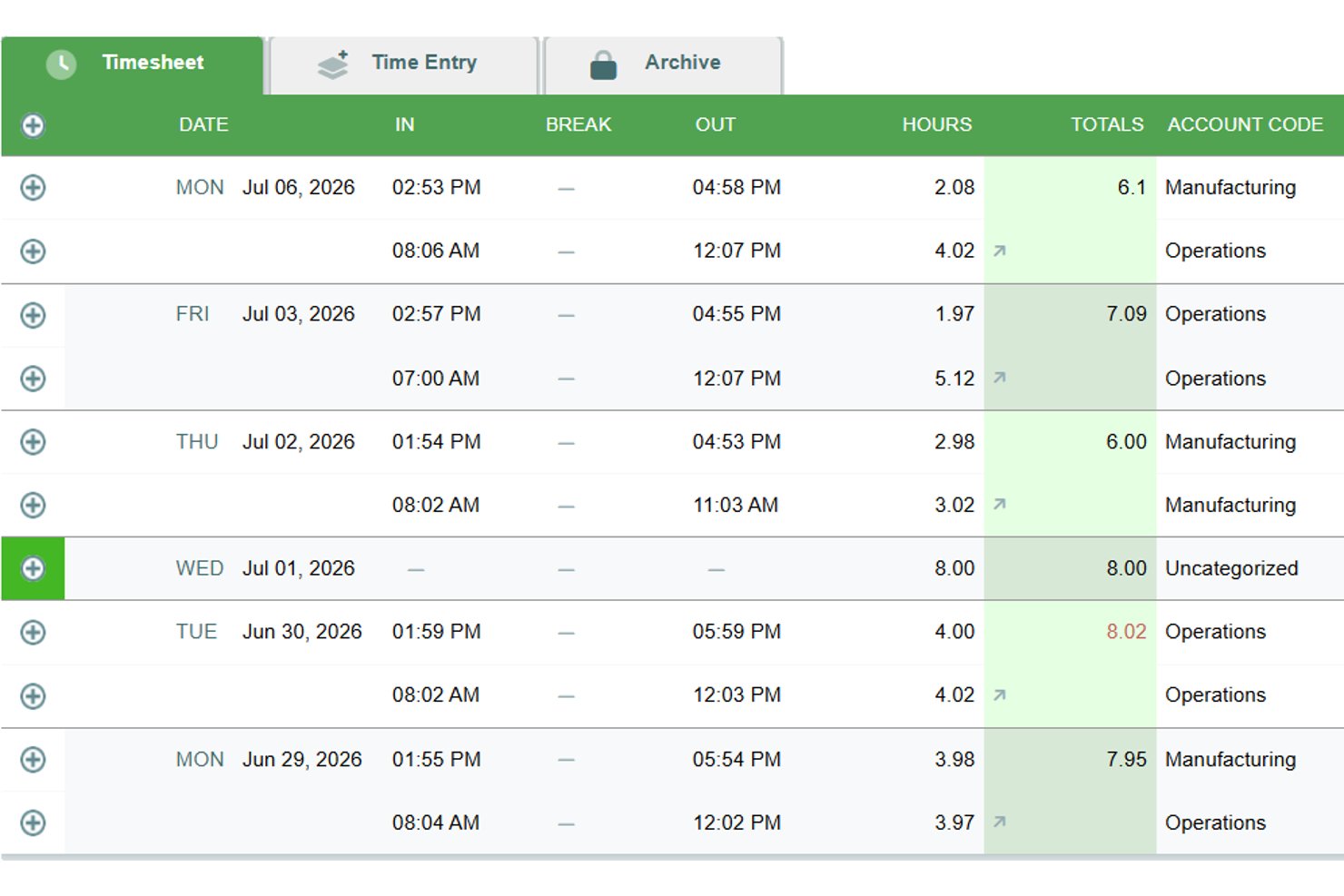The height and width of the screenshot is (896, 1344).
Task: Click the ACCOUNT CODE column header
Action: click(1245, 124)
